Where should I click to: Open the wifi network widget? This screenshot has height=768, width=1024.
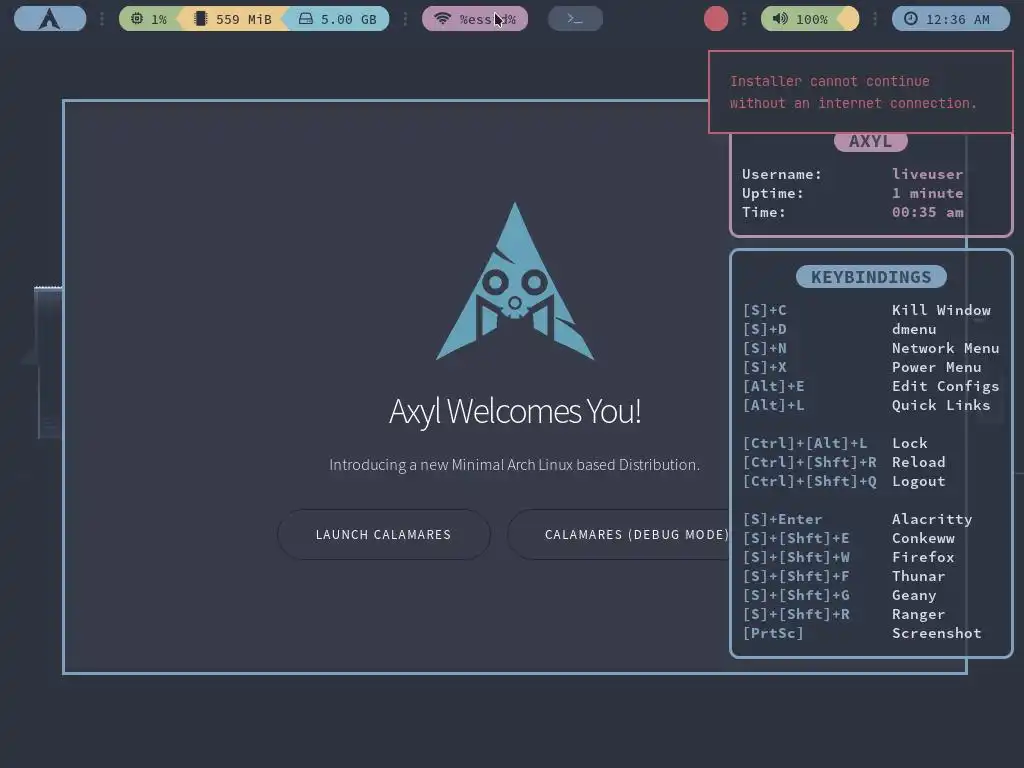click(x=475, y=19)
